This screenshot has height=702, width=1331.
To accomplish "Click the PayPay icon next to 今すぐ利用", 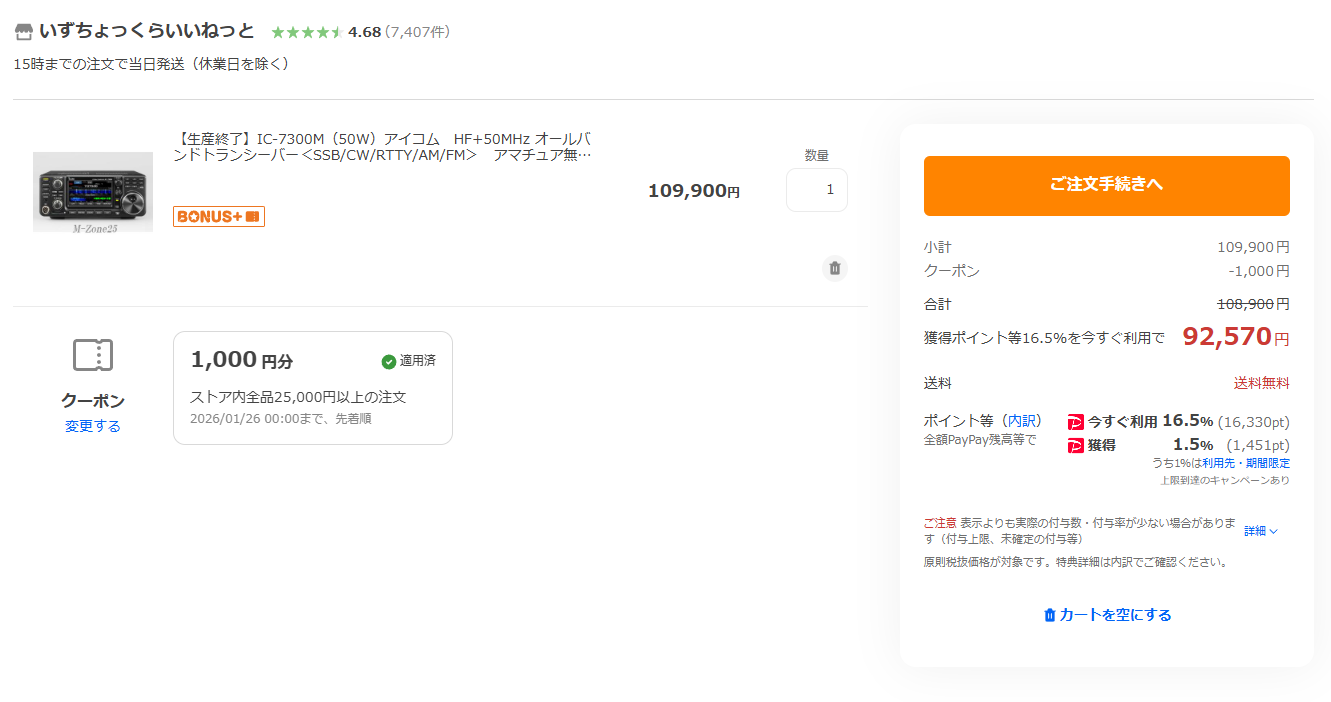I will click(1076, 422).
